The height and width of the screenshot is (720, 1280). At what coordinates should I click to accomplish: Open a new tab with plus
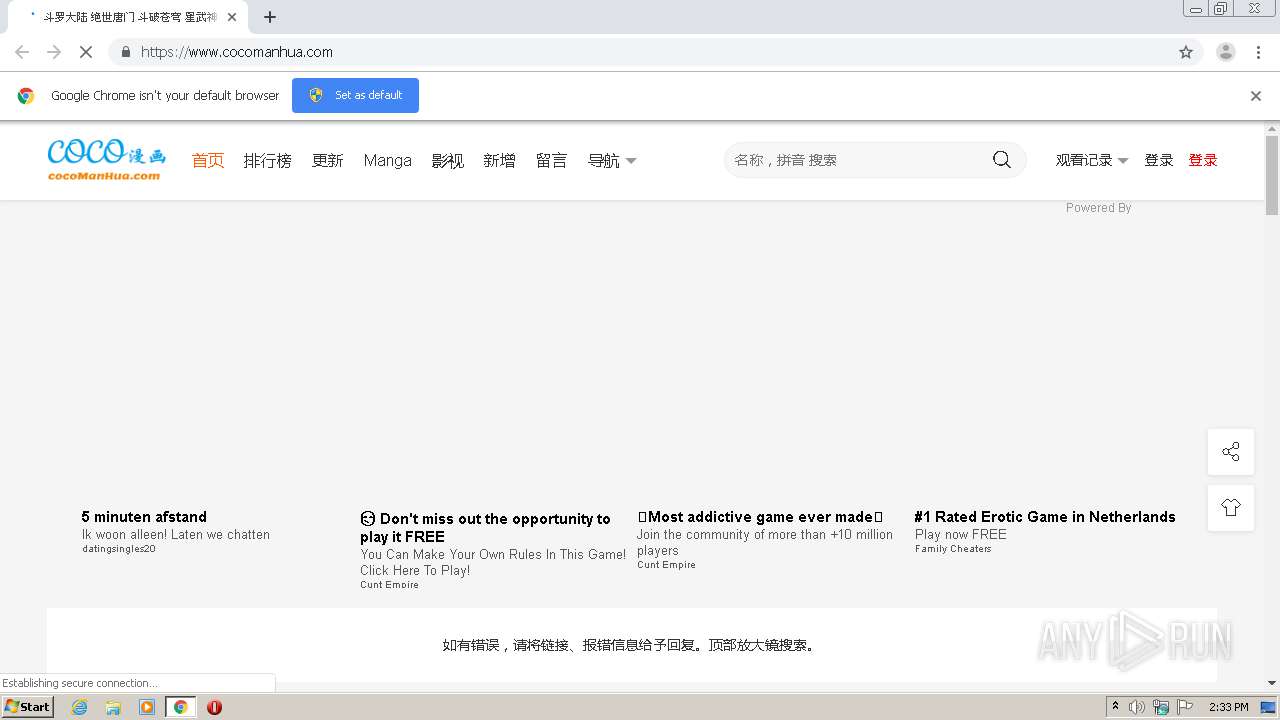(x=270, y=17)
